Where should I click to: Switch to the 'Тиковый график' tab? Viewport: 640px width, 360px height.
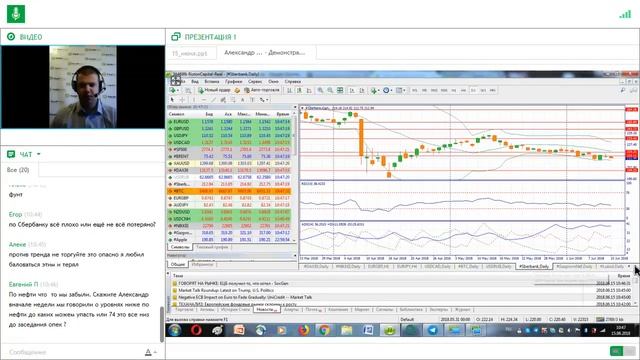212,247
